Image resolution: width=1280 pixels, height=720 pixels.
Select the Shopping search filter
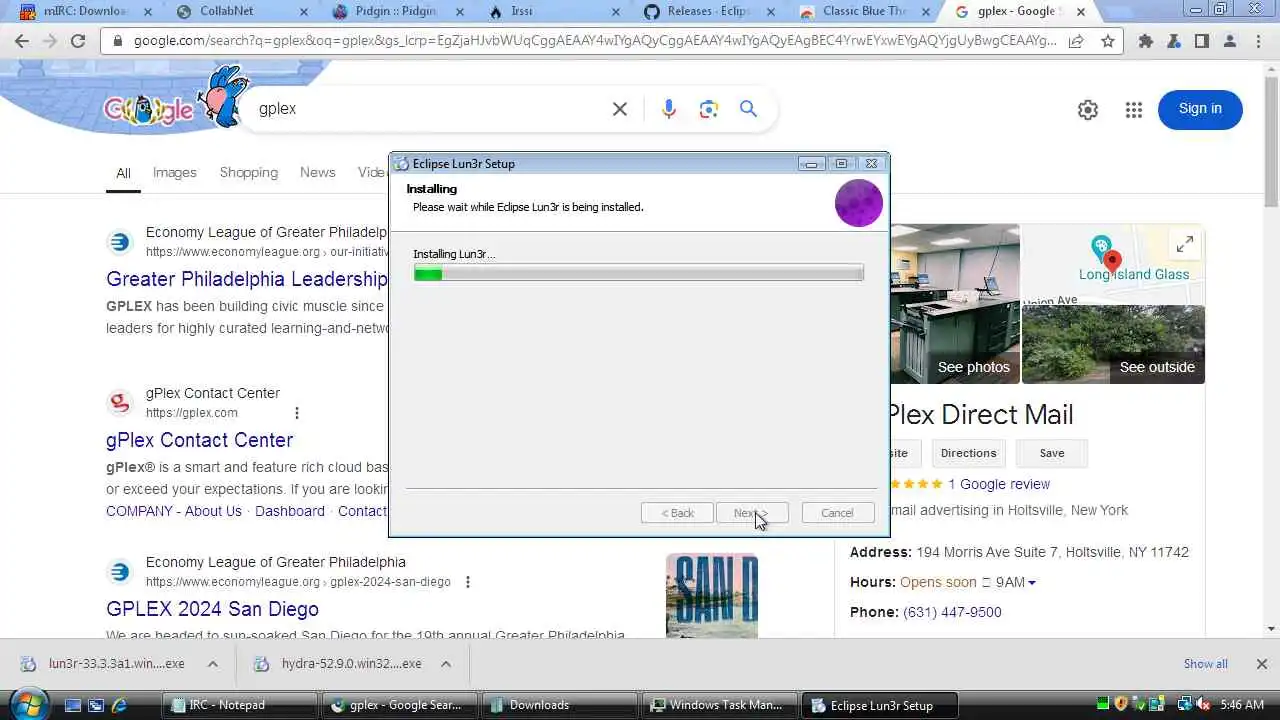coord(249,172)
